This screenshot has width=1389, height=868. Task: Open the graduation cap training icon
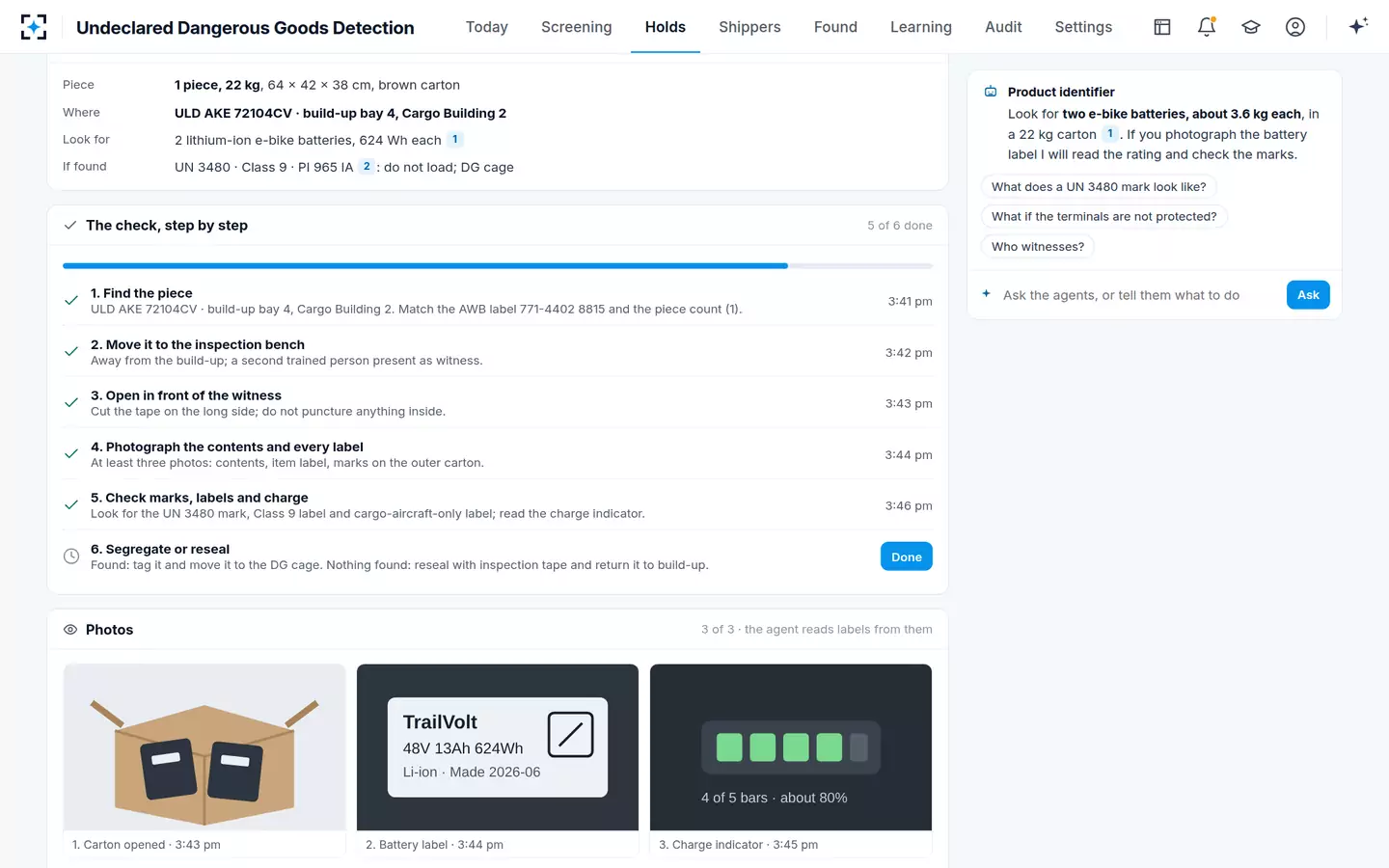(x=1251, y=27)
